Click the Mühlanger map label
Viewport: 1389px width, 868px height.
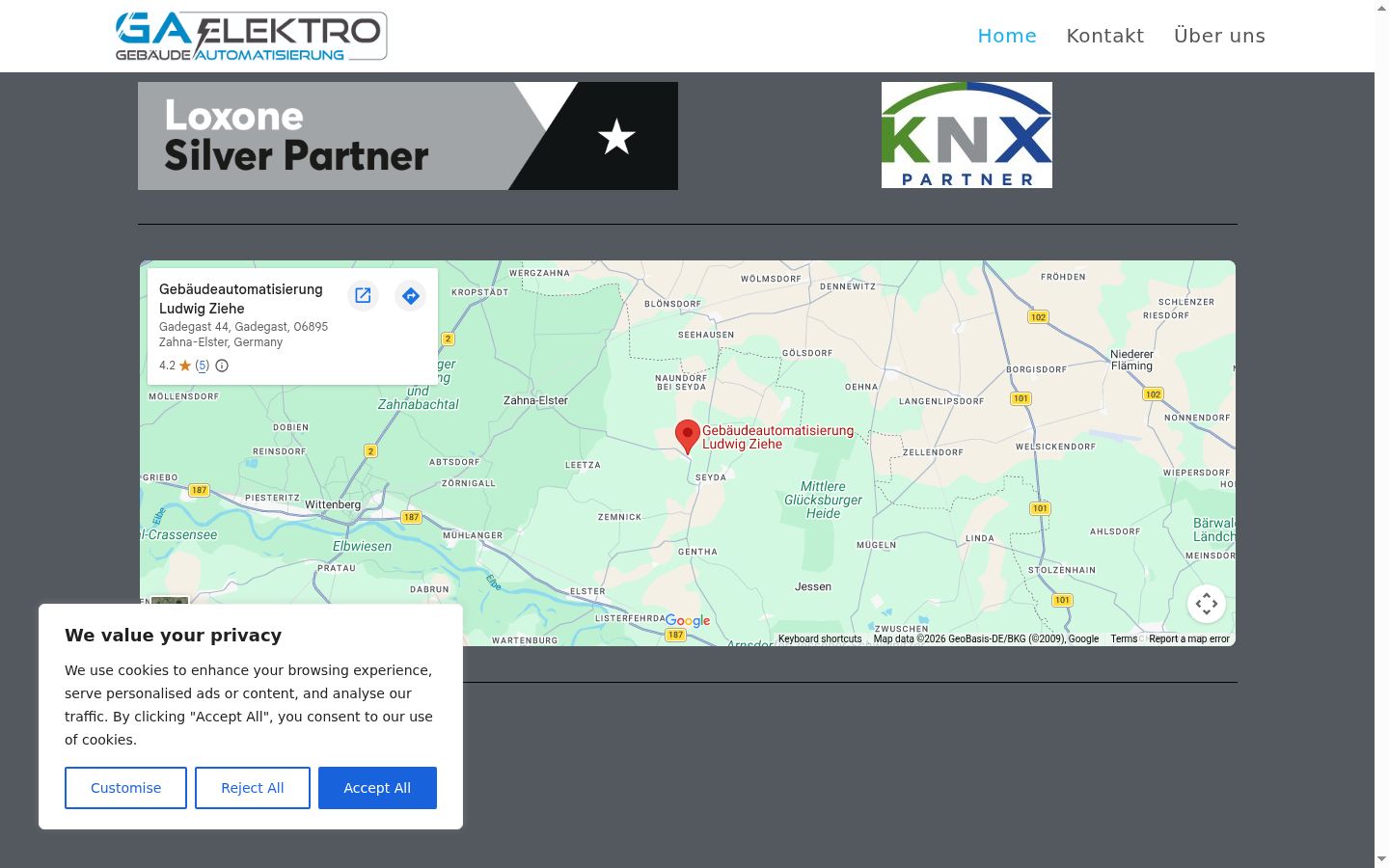click(473, 535)
